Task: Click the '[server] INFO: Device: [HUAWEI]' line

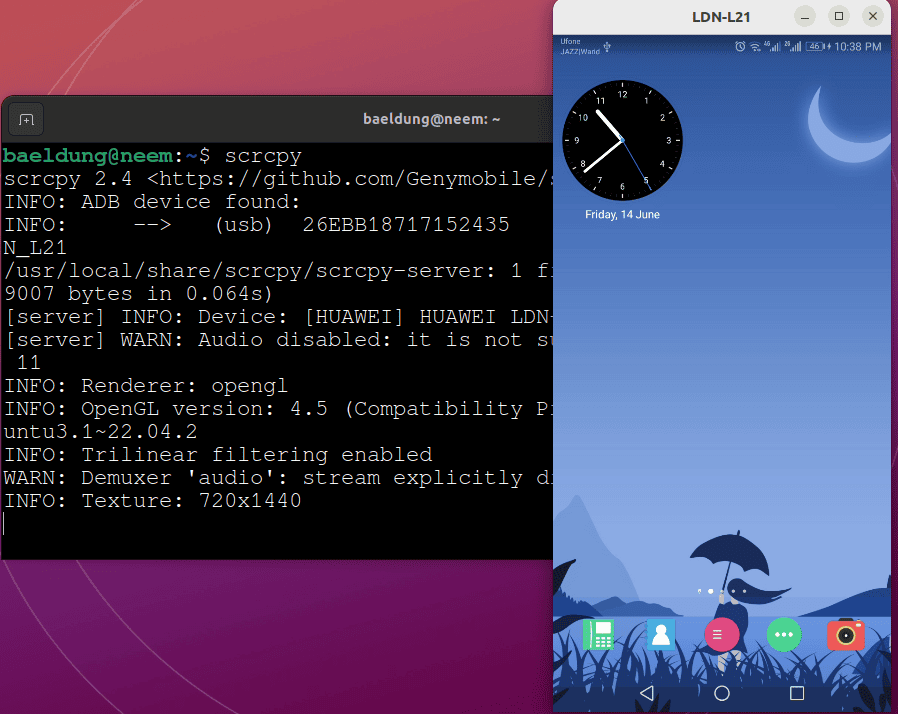Action: point(278,317)
